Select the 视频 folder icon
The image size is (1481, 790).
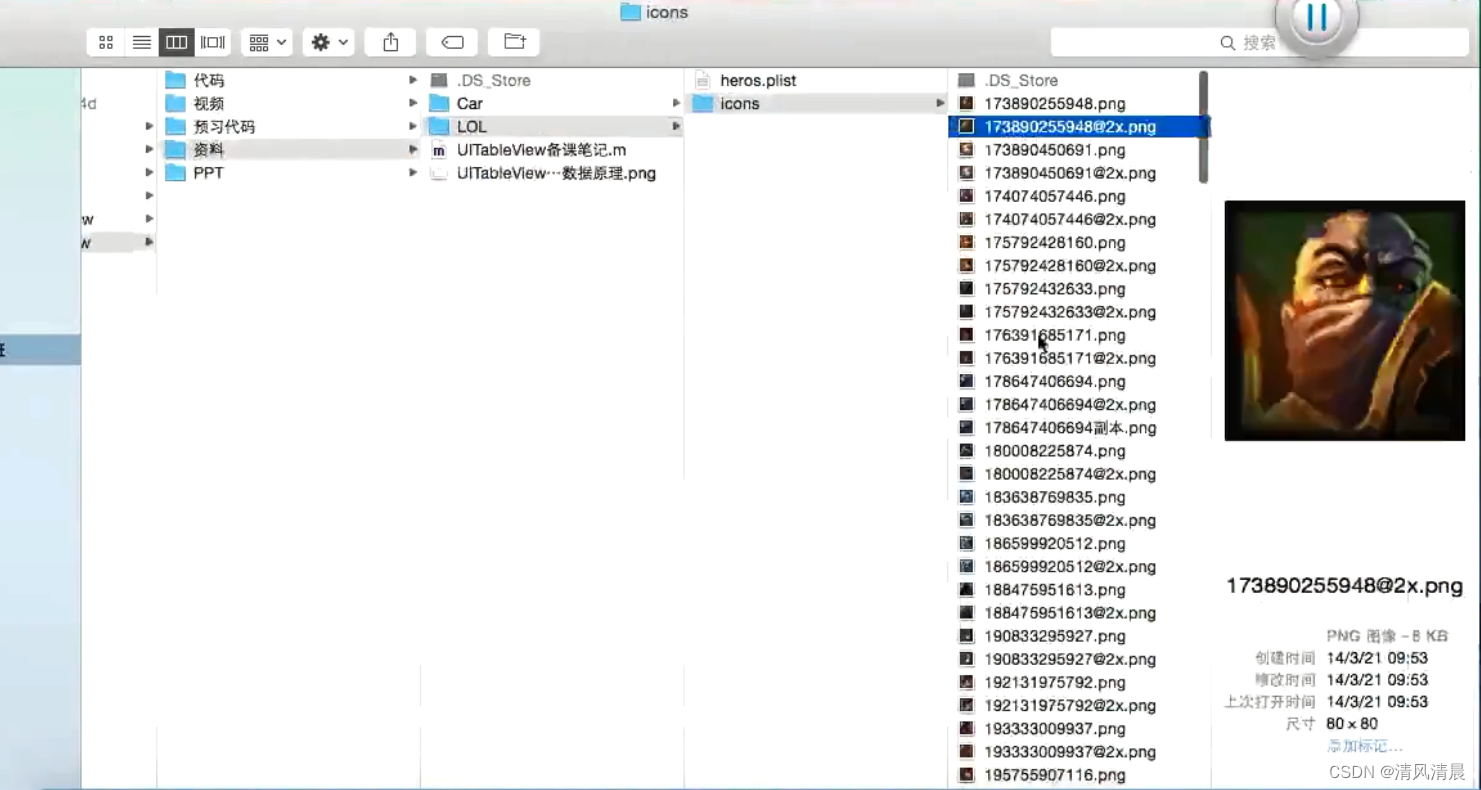click(x=176, y=103)
